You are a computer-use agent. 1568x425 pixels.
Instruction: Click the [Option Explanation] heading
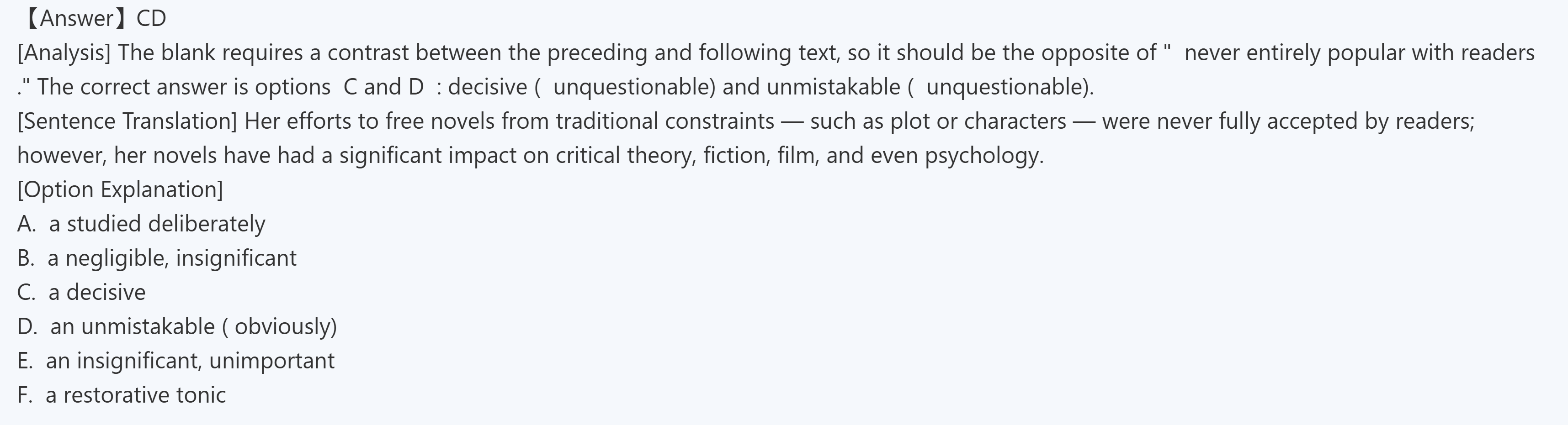pos(120,190)
